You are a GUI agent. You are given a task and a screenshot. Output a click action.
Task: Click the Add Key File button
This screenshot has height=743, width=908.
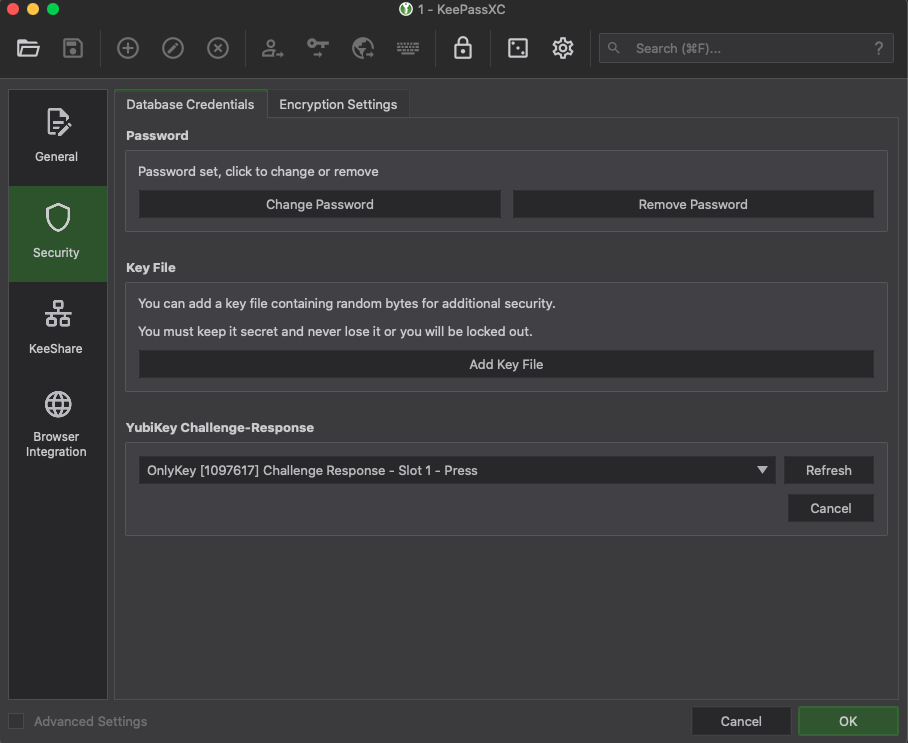point(506,364)
